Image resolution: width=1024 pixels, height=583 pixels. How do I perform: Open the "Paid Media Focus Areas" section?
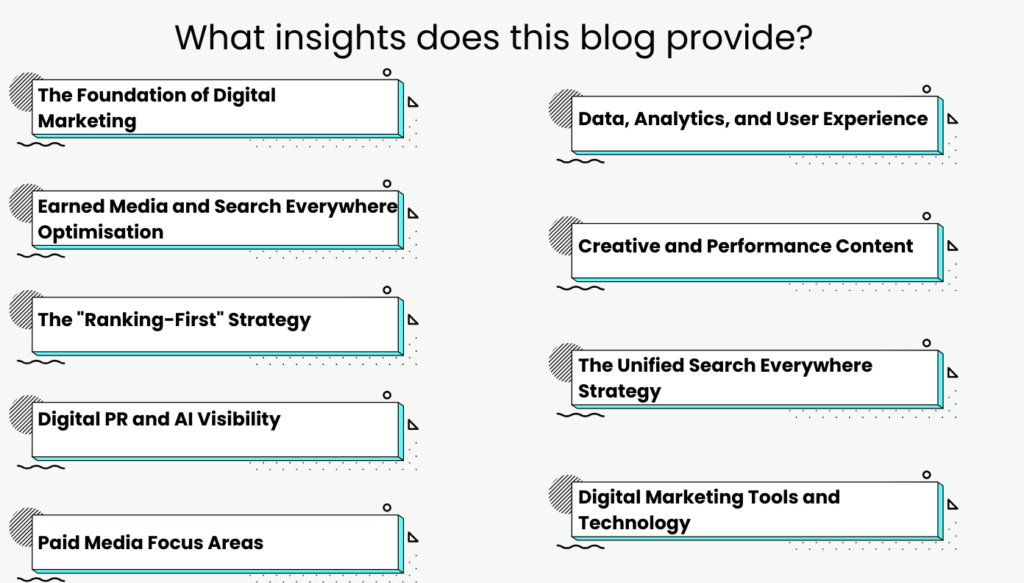point(216,543)
